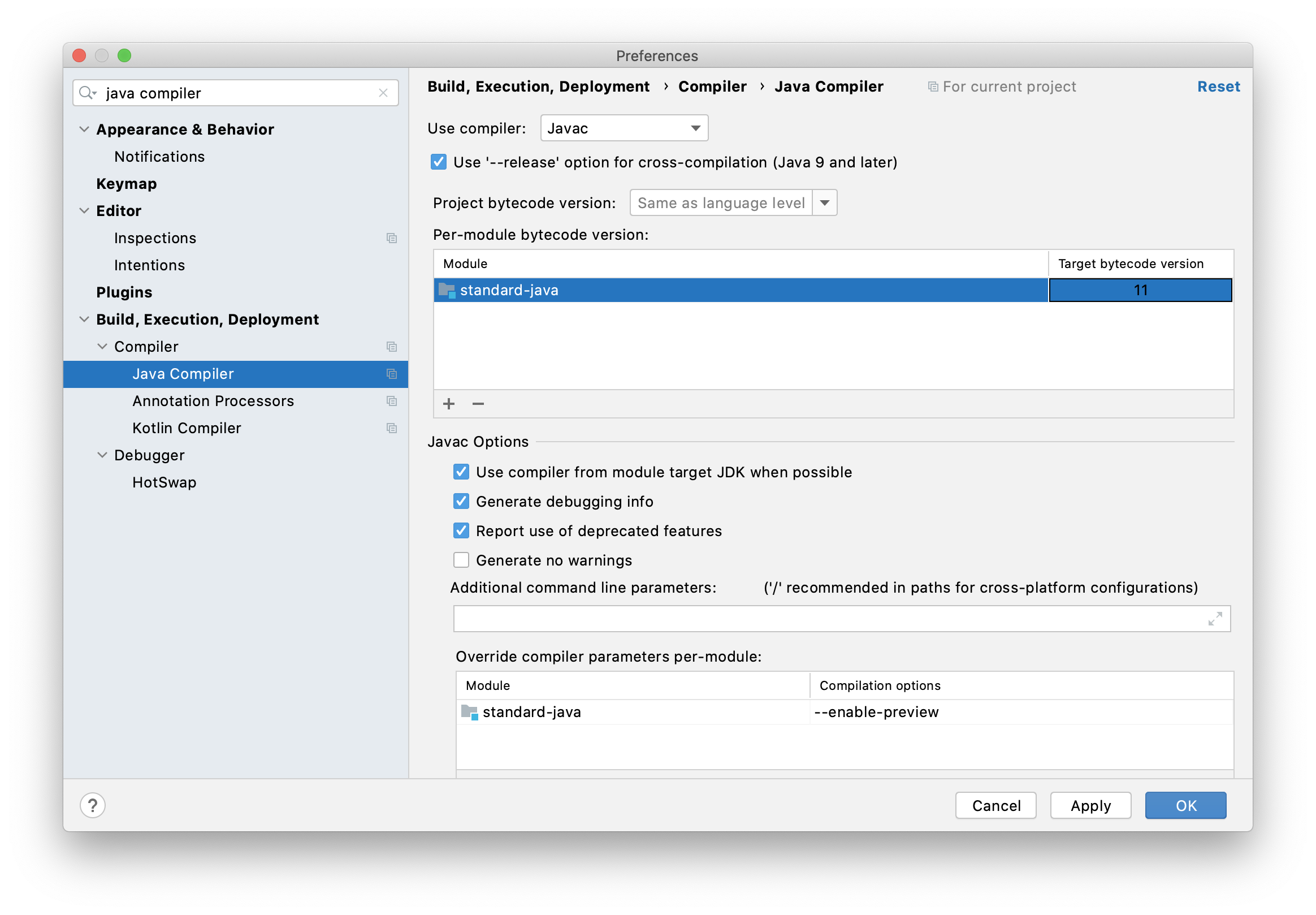Click the Java Compiler settings icon
The image size is (1316, 915).
click(392, 373)
